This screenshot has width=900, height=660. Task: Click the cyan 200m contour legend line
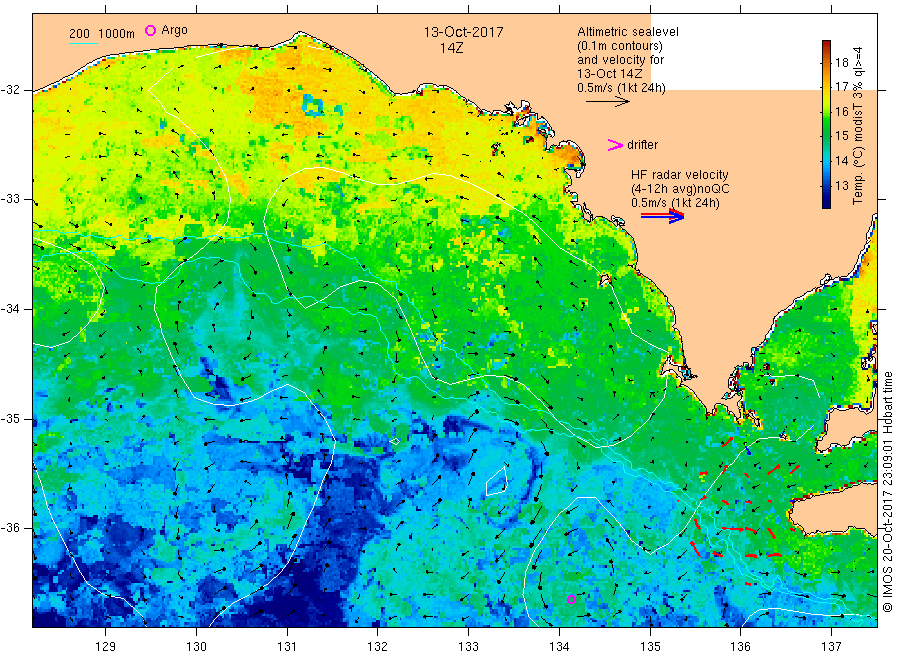(x=83, y=43)
